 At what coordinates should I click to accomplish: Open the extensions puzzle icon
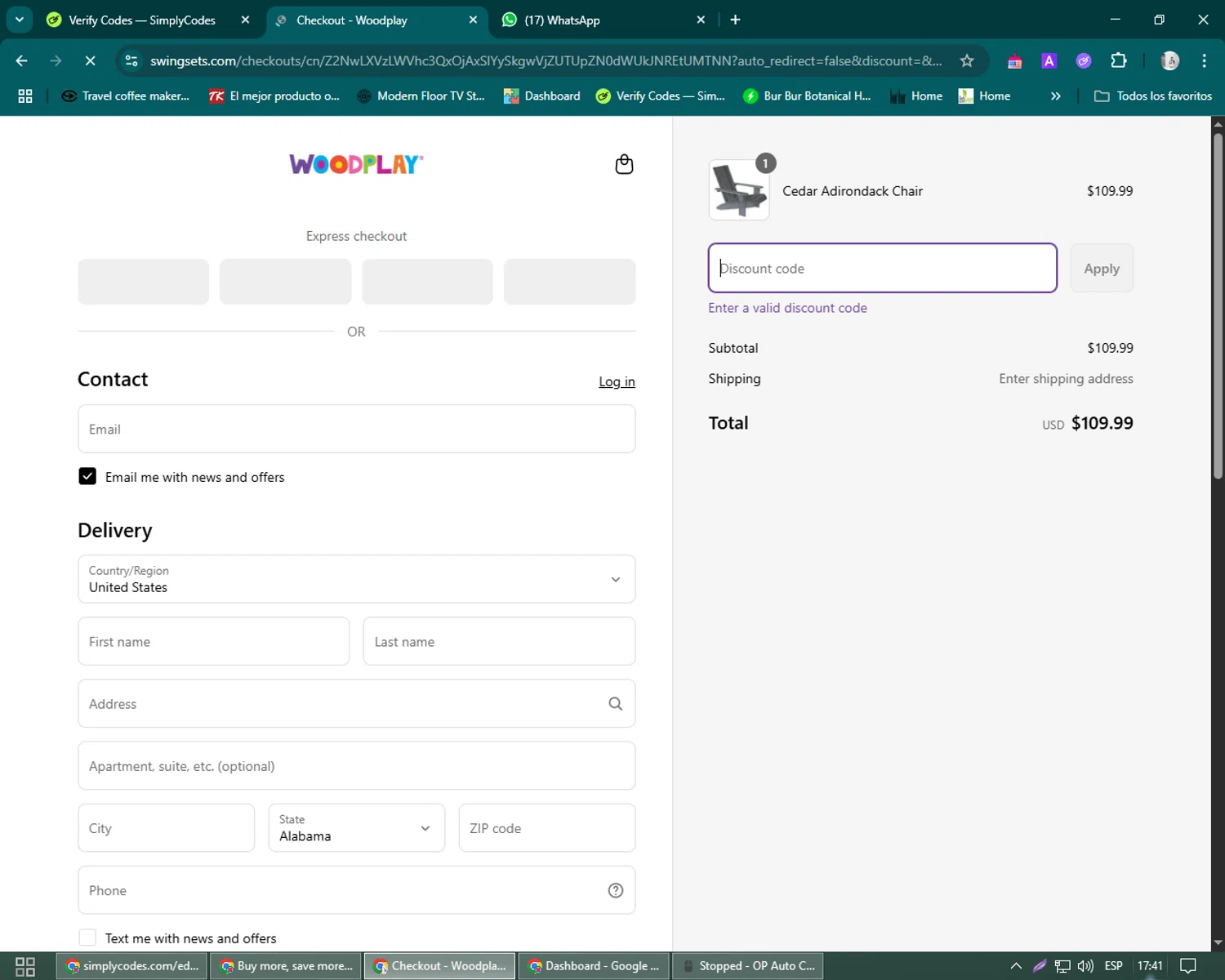[1119, 60]
